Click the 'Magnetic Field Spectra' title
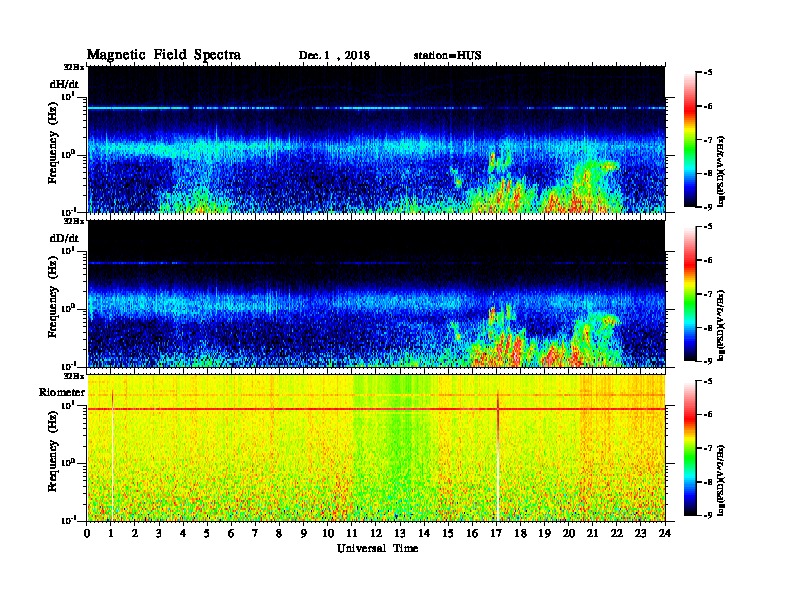This screenshot has width=792, height=612. tap(164, 55)
